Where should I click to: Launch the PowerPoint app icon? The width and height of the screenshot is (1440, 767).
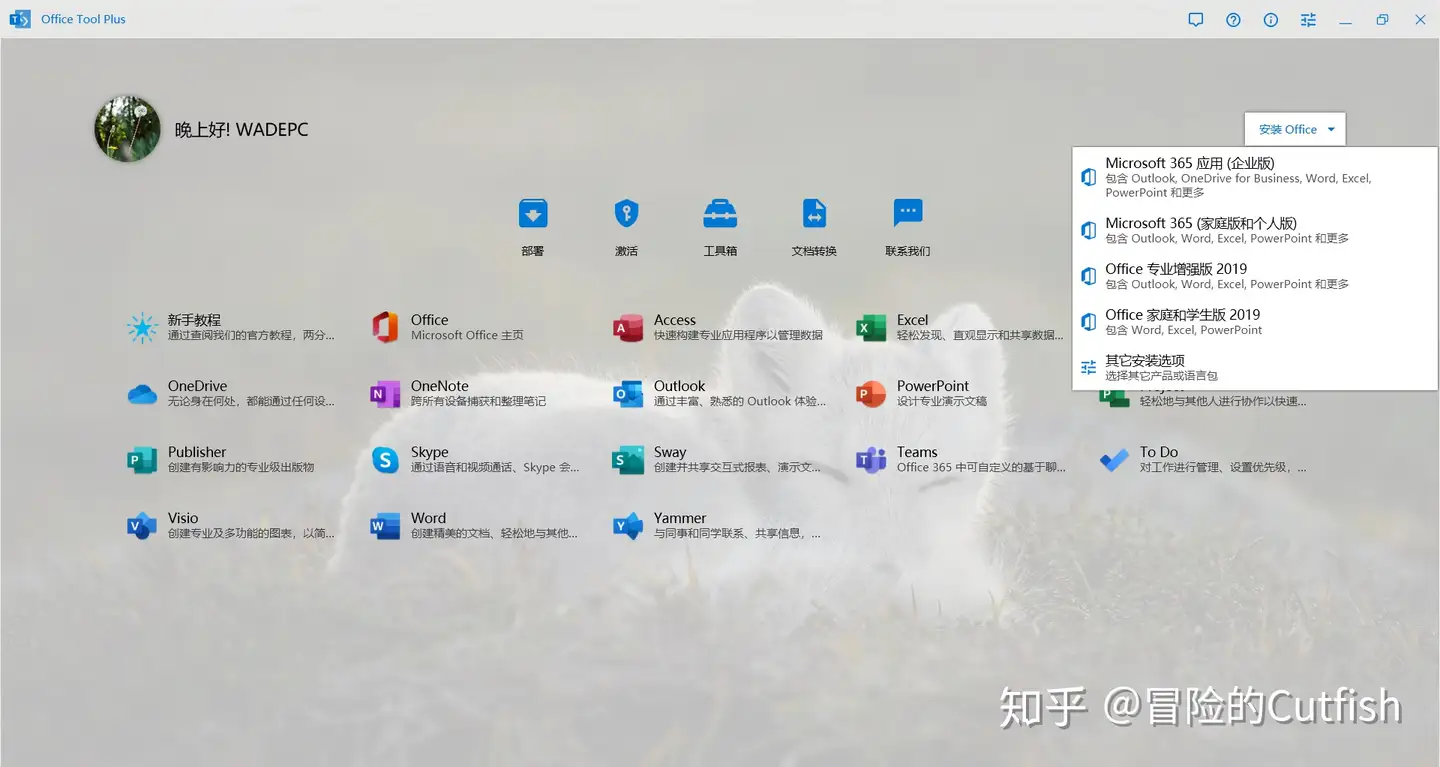click(x=871, y=394)
